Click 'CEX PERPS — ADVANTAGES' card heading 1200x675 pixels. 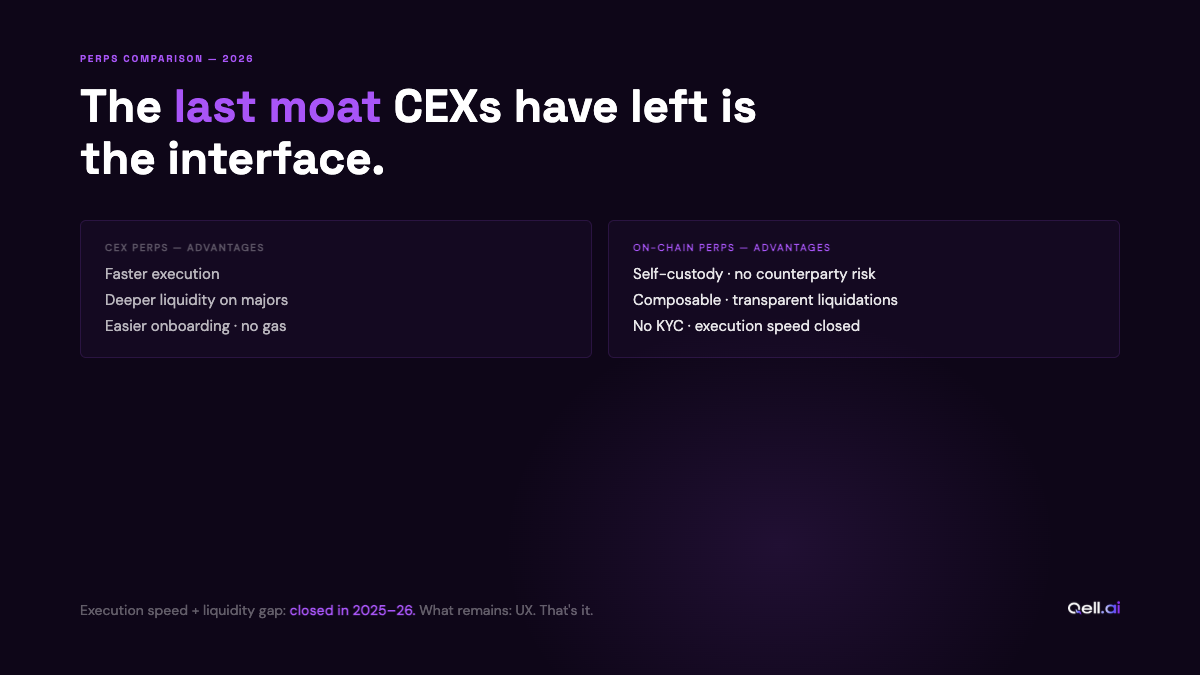tap(184, 248)
